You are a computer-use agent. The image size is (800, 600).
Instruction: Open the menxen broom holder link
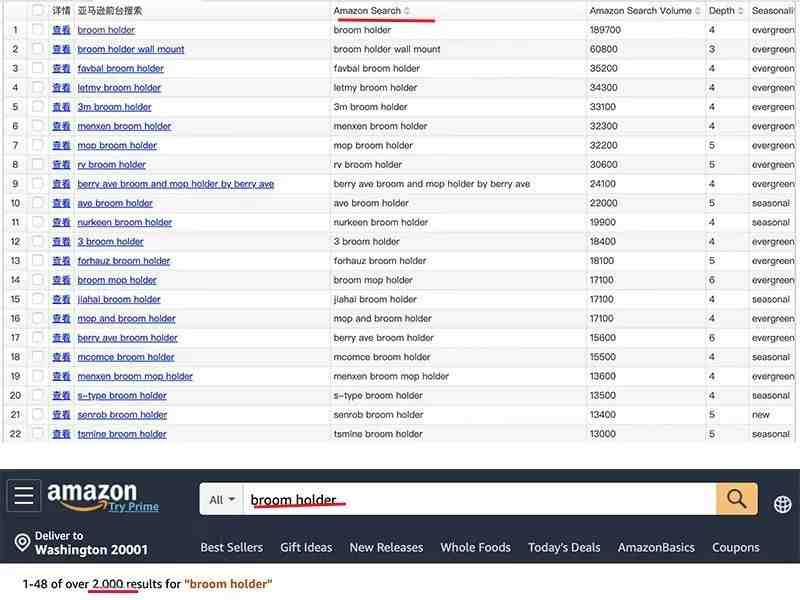(124, 126)
